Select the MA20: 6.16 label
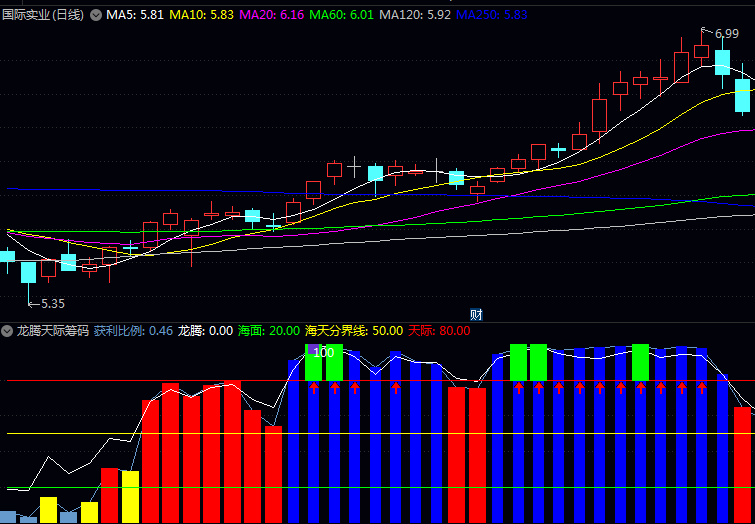755x524 pixels. pos(272,15)
